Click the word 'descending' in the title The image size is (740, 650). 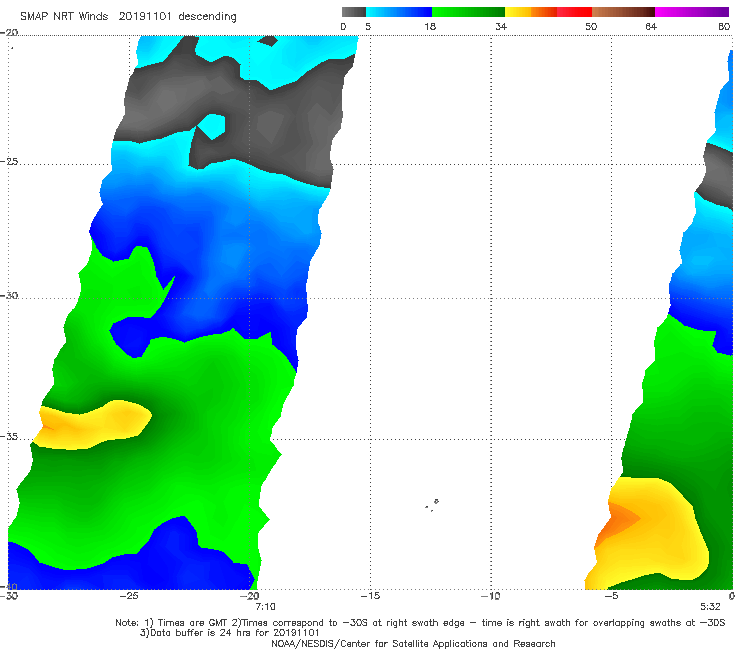pyautogui.click(x=208, y=17)
